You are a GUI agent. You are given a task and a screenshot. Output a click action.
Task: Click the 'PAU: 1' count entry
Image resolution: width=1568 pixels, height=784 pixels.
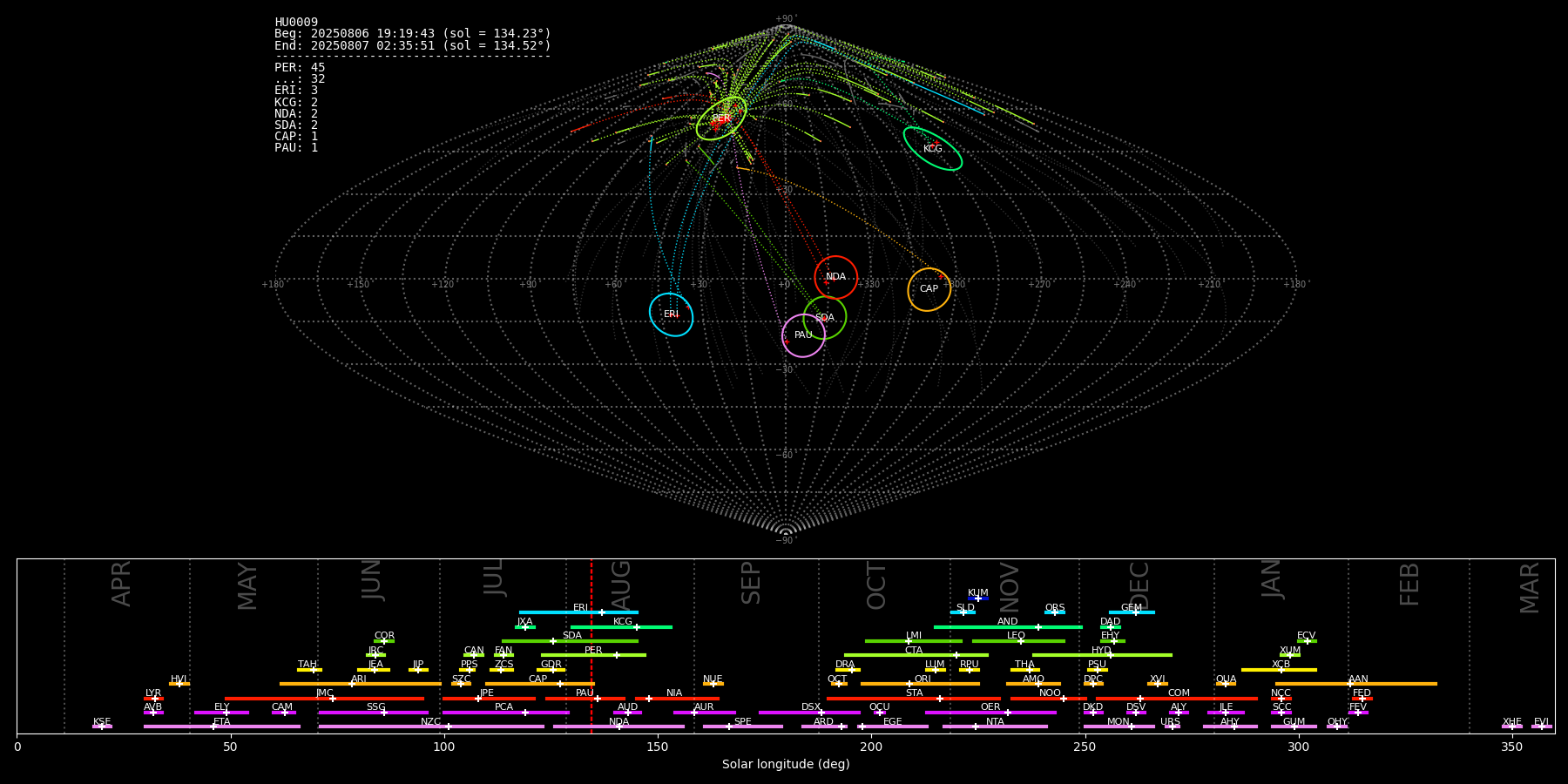click(x=296, y=148)
